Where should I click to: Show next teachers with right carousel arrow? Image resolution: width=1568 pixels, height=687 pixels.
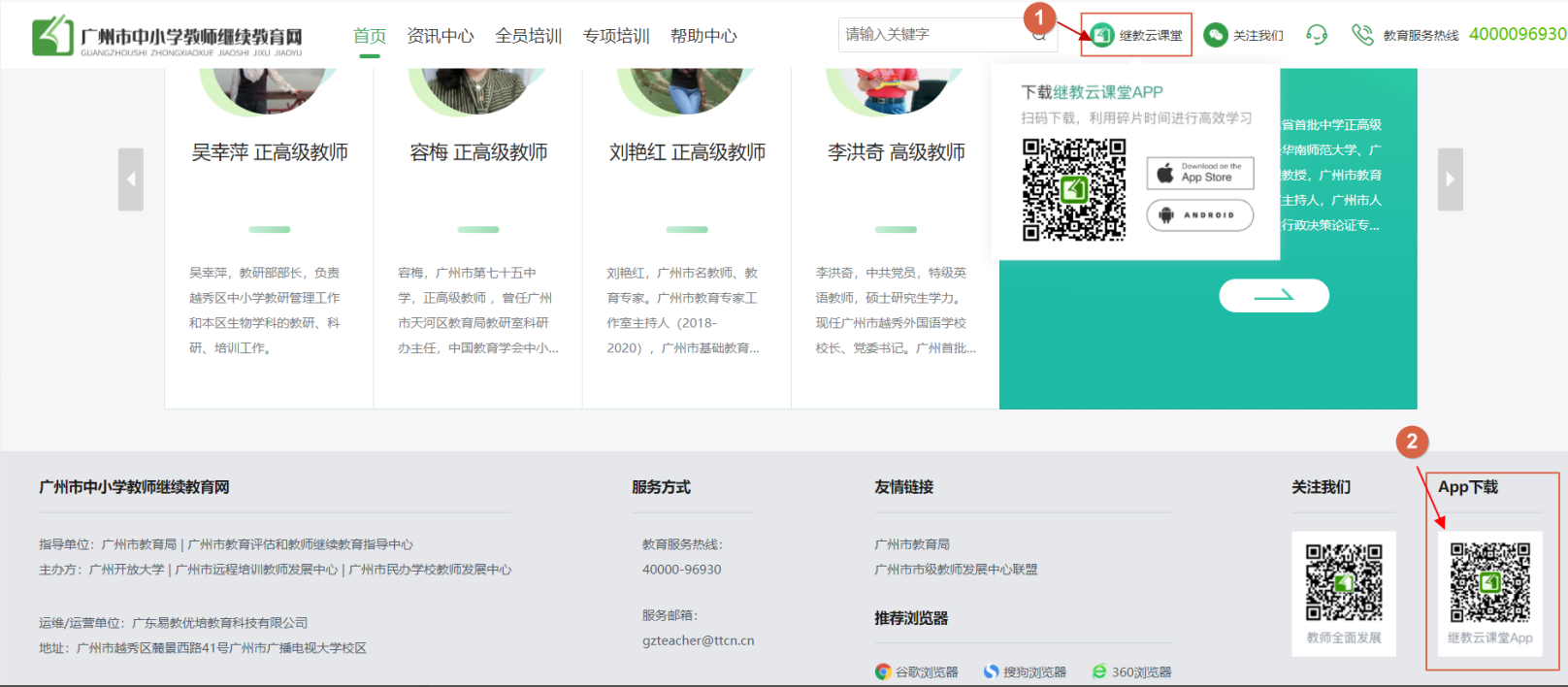point(1451,180)
